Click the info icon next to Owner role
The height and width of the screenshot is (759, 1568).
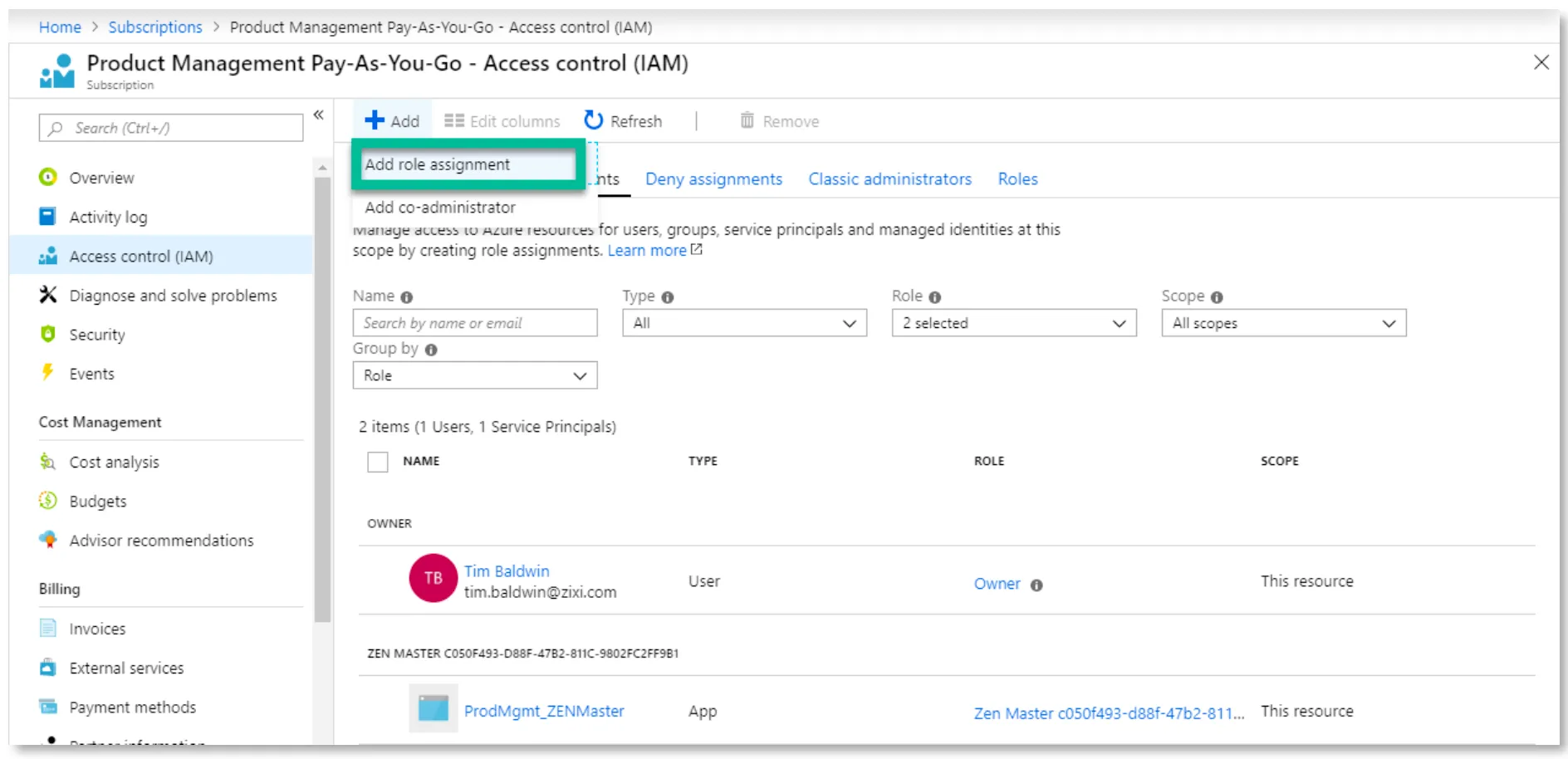click(1036, 585)
